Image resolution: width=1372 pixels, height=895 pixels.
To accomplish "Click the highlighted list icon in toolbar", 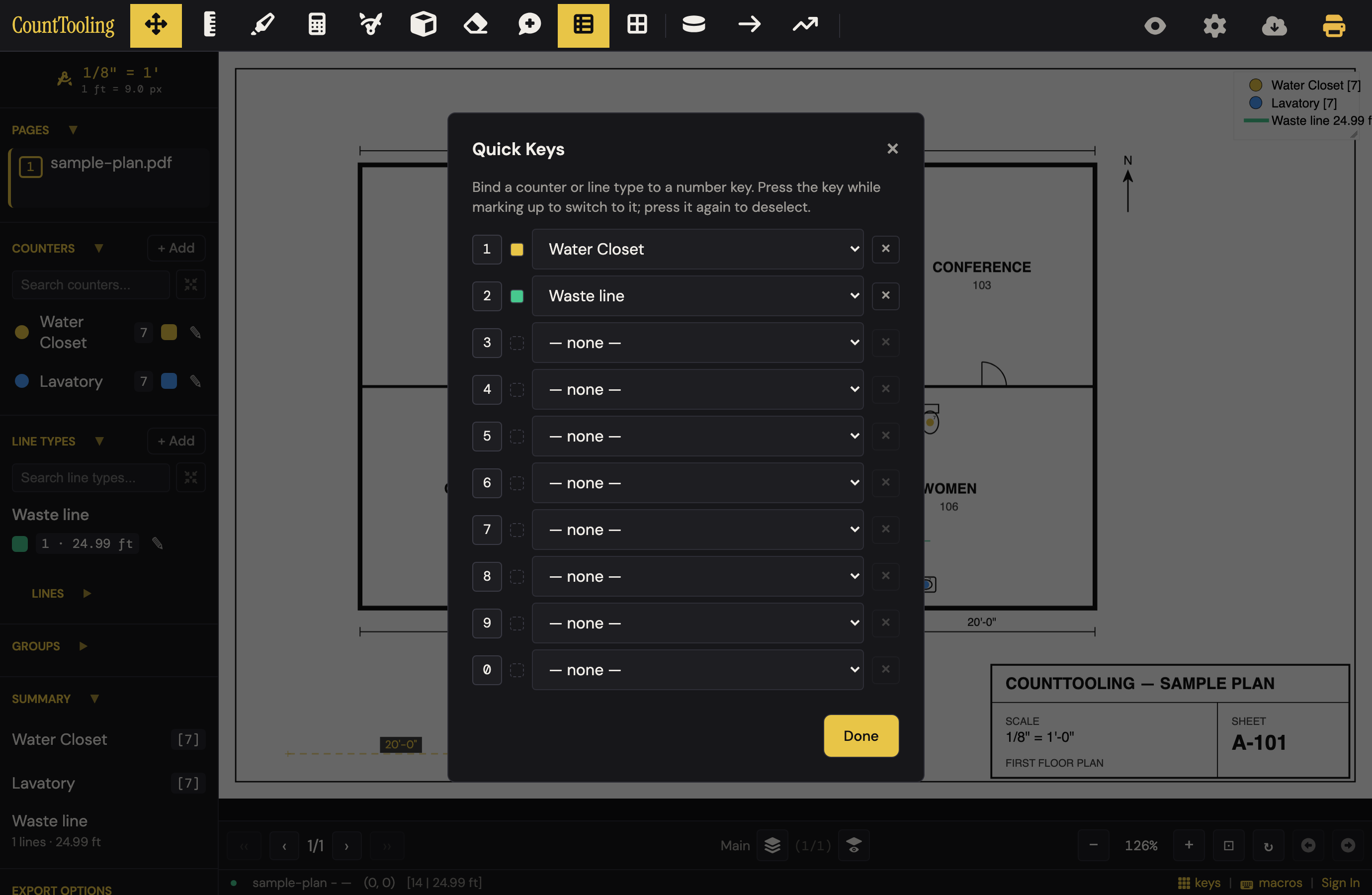I will coord(583,25).
